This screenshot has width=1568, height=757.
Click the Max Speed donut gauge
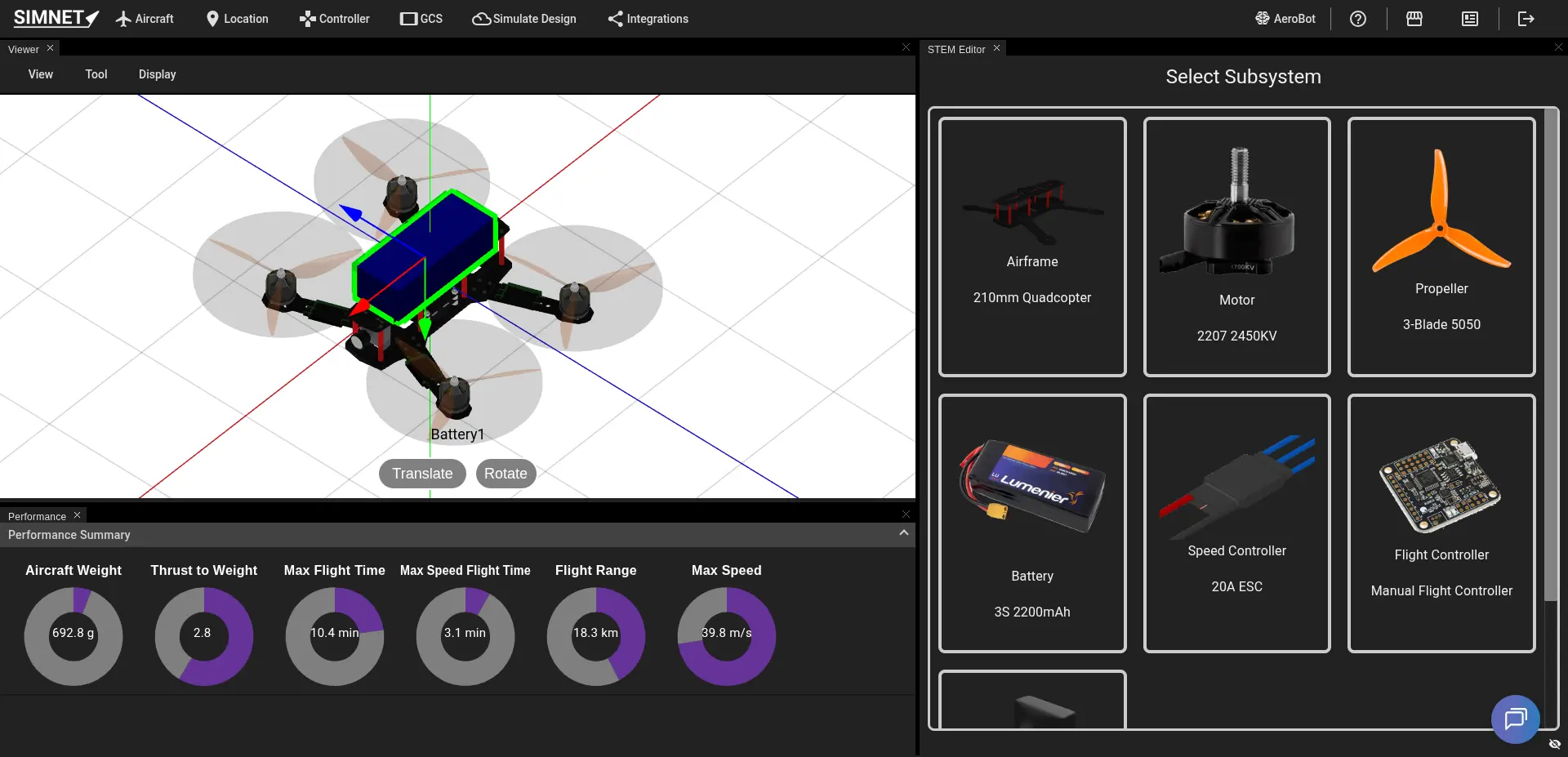tap(726, 636)
